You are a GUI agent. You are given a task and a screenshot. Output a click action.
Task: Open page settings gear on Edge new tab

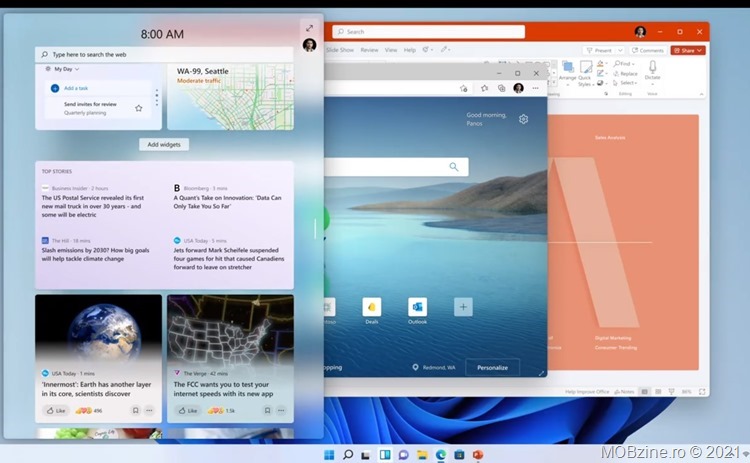pos(523,119)
